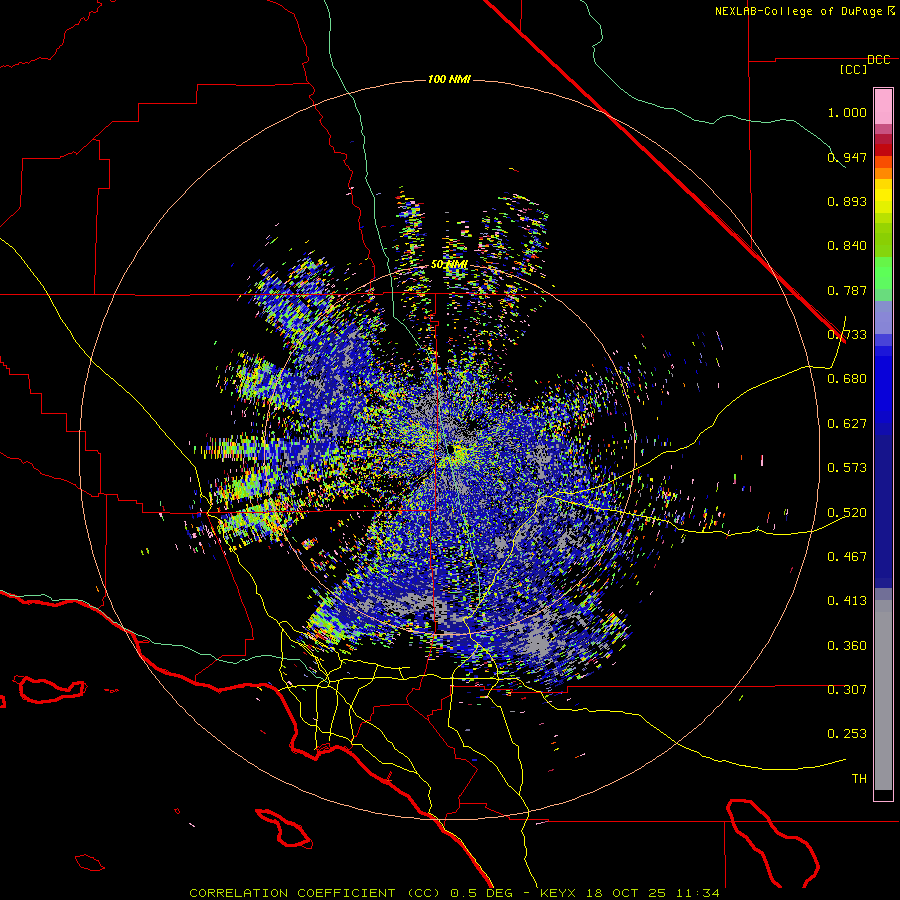Click the 0.893 color scale value

tap(847, 201)
